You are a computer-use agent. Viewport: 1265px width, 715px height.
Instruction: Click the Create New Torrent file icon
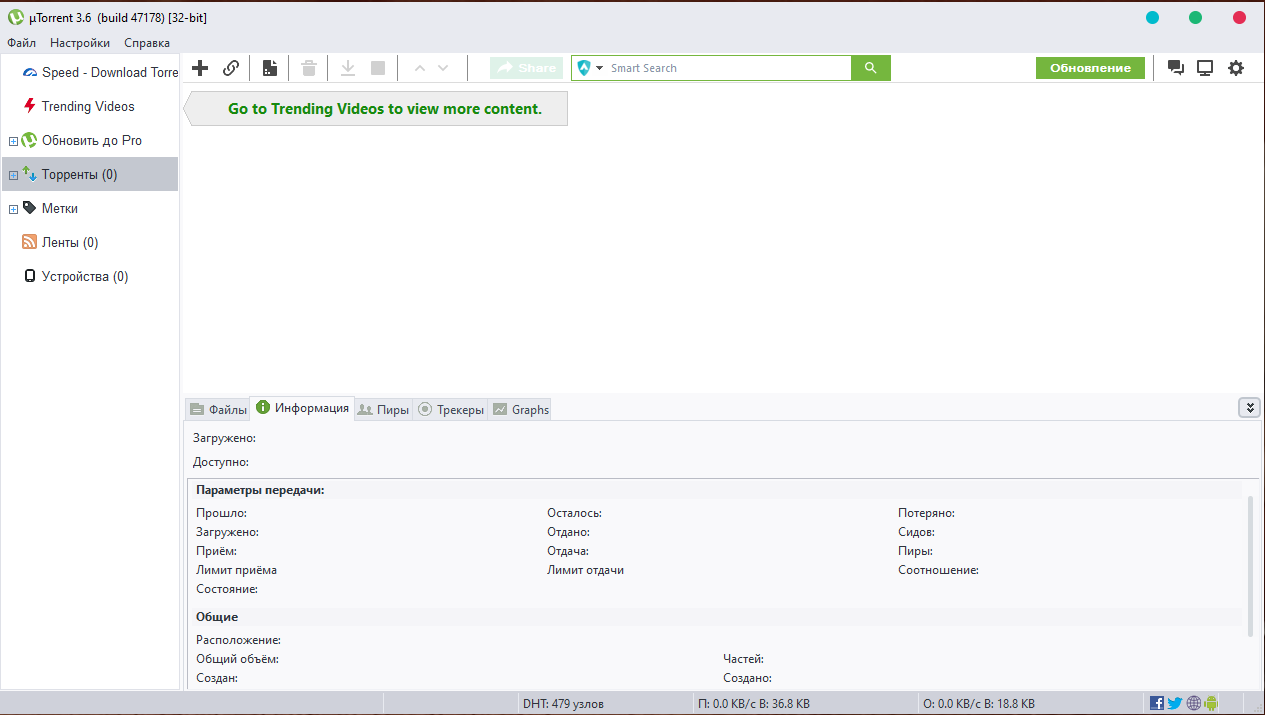point(269,68)
